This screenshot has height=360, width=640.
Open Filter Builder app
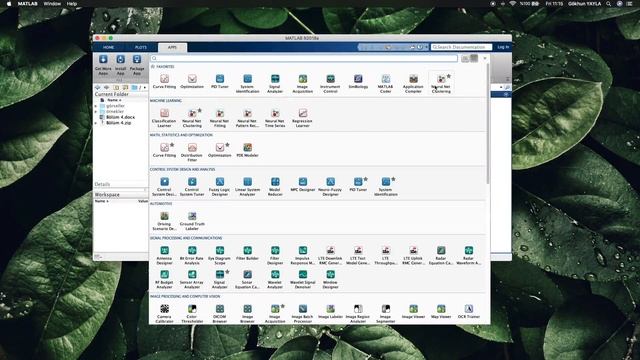coord(247,253)
